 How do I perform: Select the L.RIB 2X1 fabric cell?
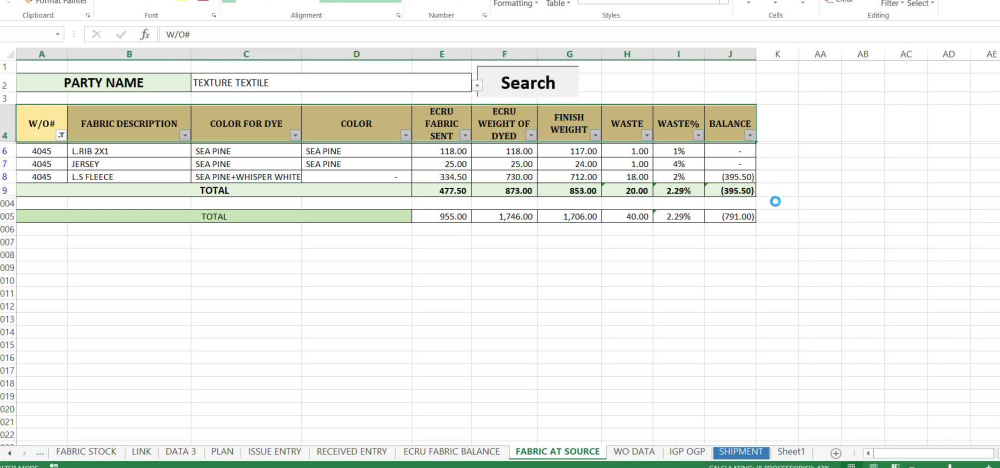point(129,151)
